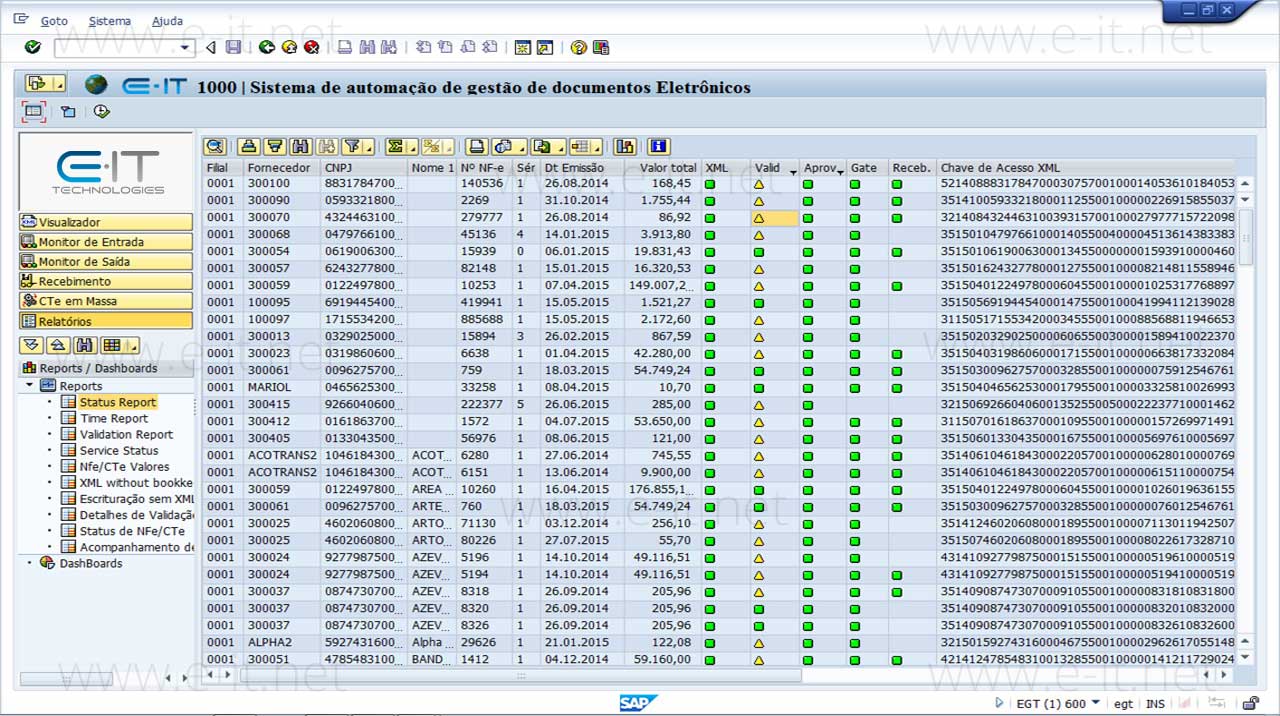The height and width of the screenshot is (716, 1280).
Task: Click the NF-e number 885688 cell
Action: pos(485,319)
